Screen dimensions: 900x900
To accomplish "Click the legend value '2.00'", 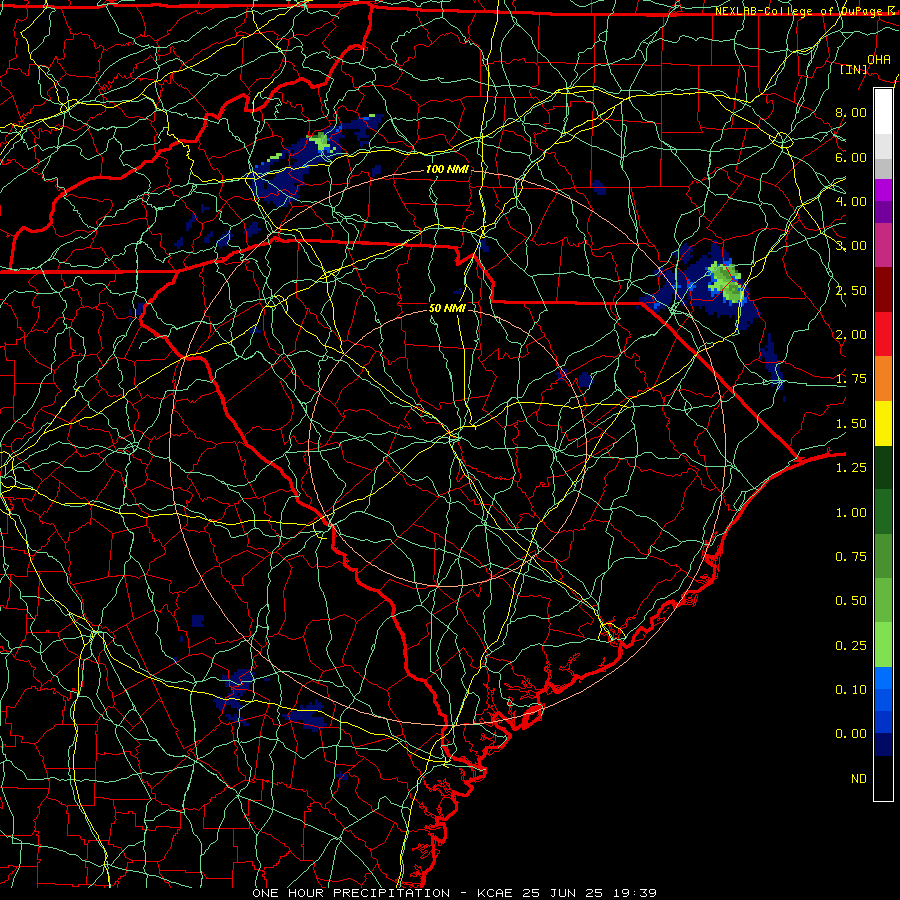I will (x=851, y=335).
